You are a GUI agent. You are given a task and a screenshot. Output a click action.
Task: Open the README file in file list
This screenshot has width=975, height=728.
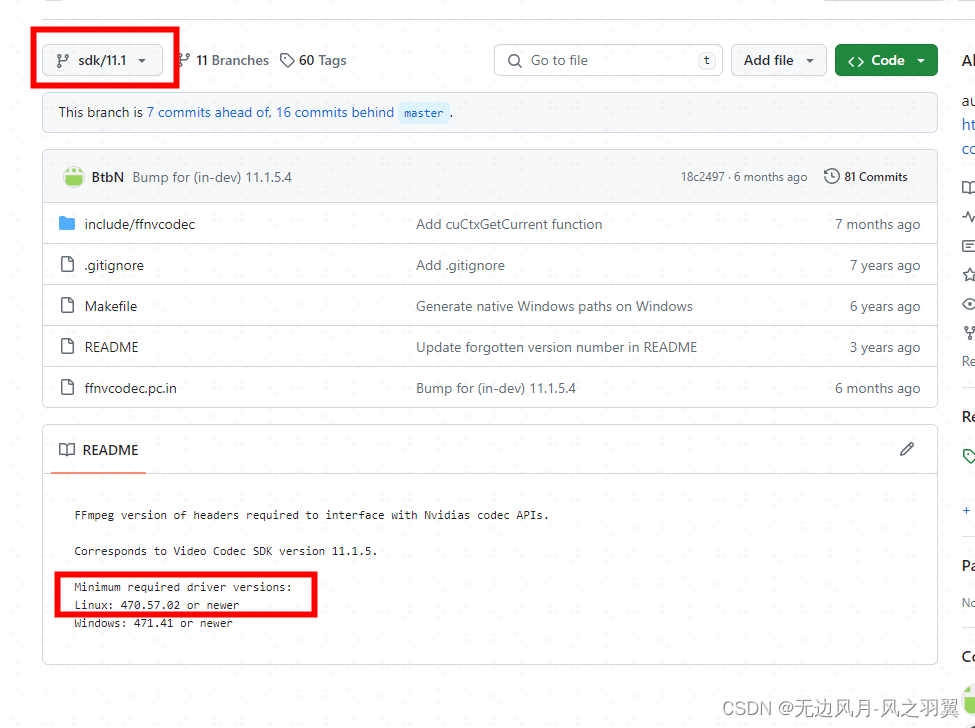click(111, 348)
